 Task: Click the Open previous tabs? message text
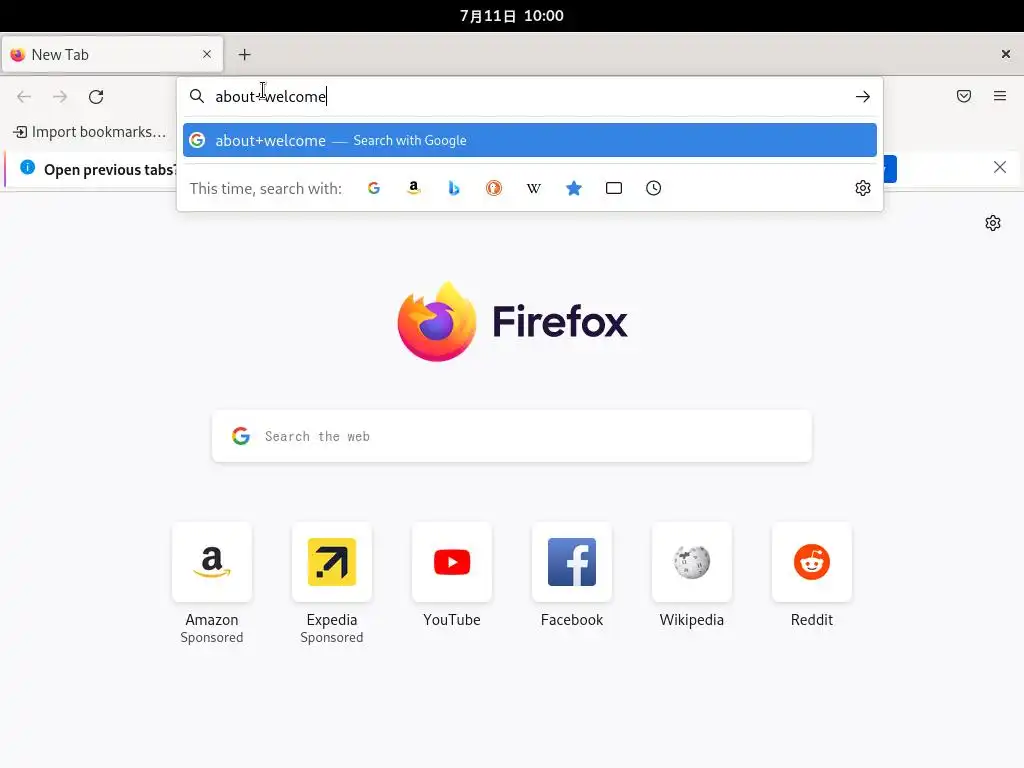[110, 170]
